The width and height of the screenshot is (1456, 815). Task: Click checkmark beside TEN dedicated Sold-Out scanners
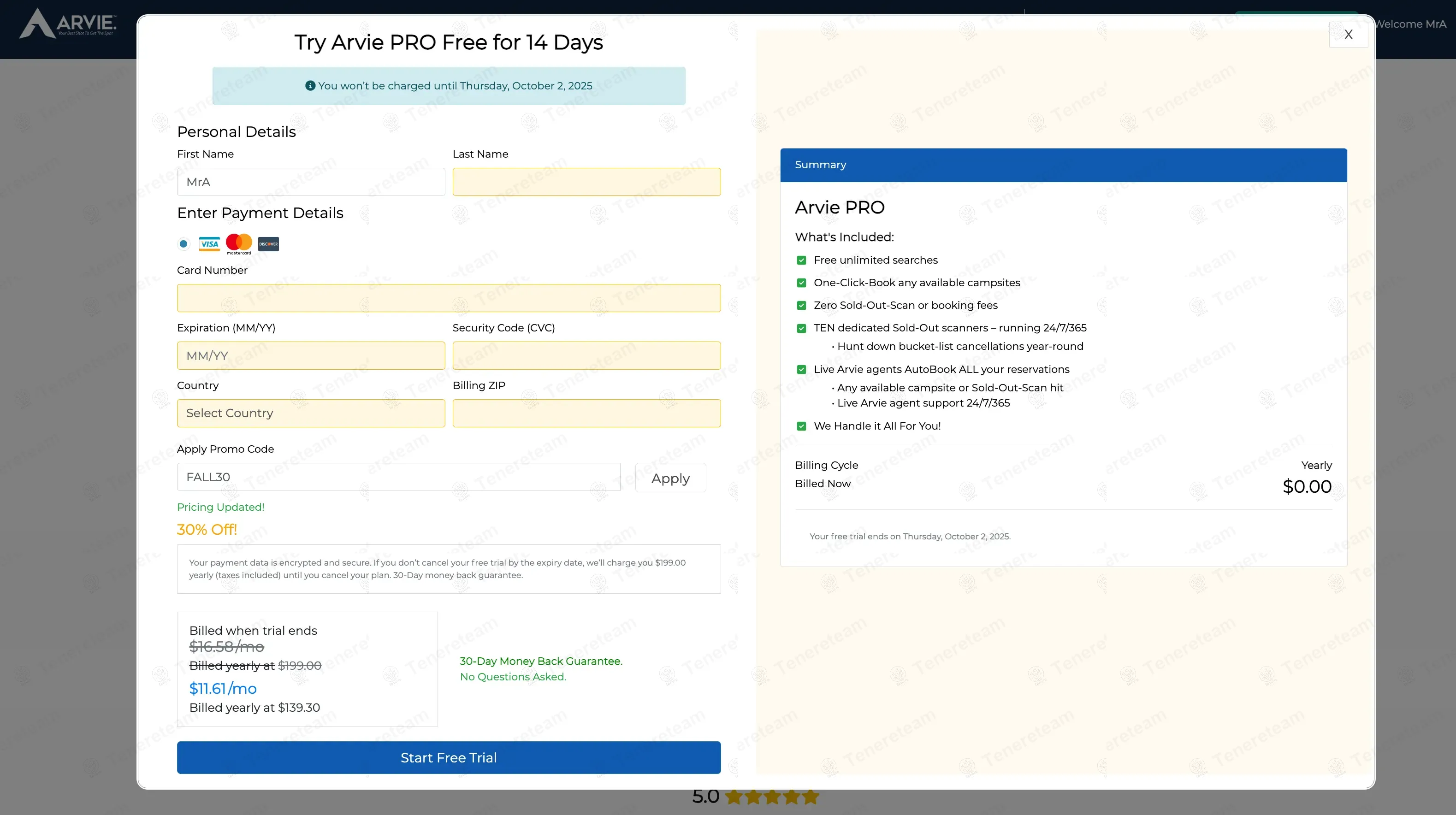click(801, 328)
